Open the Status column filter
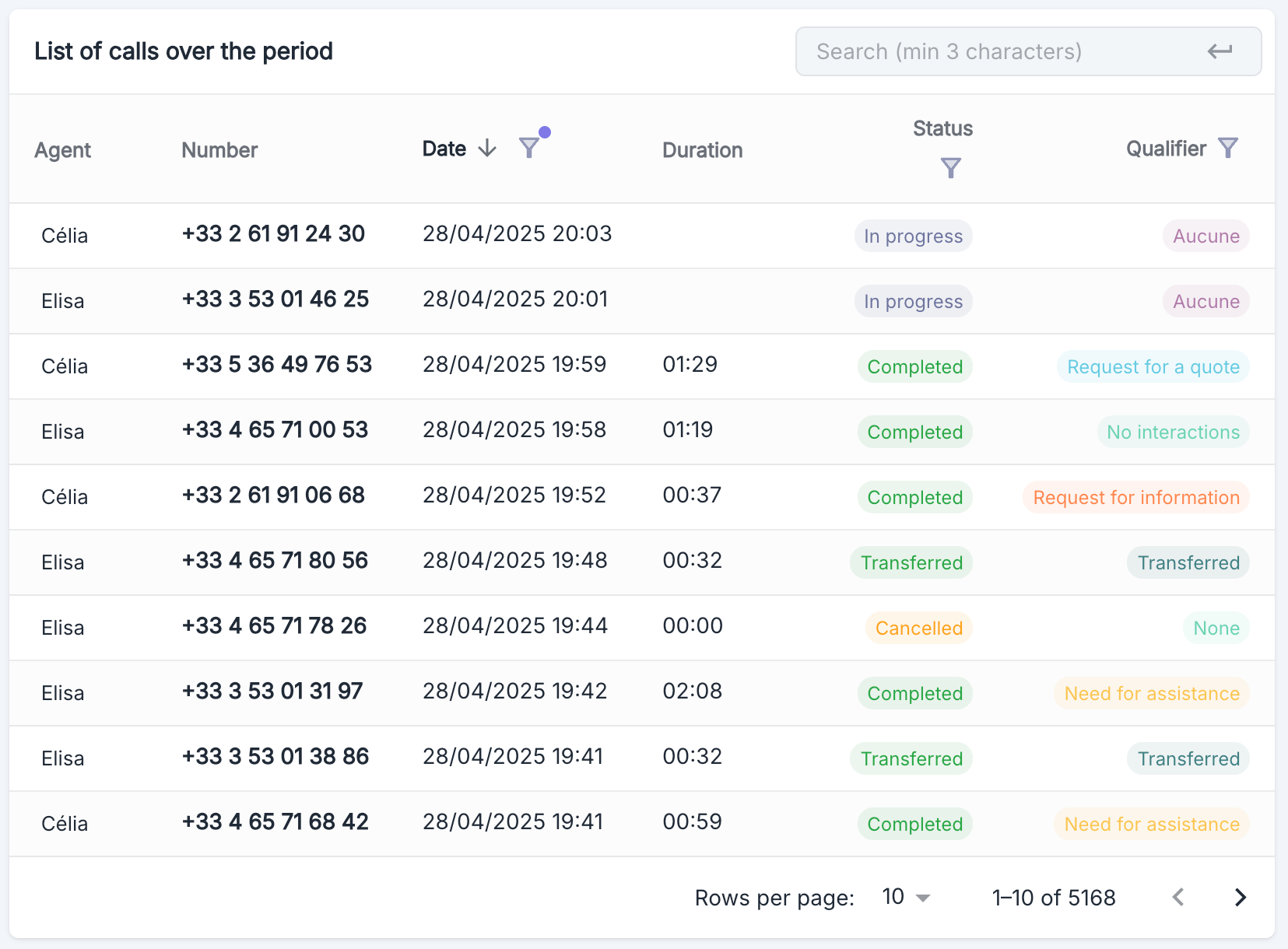 950,167
